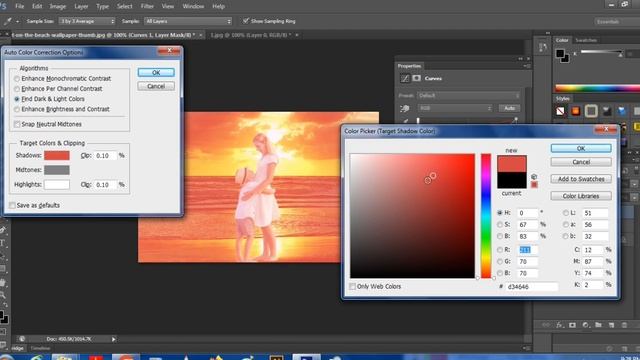Open the File menu

pyautogui.click(x=19, y=6)
